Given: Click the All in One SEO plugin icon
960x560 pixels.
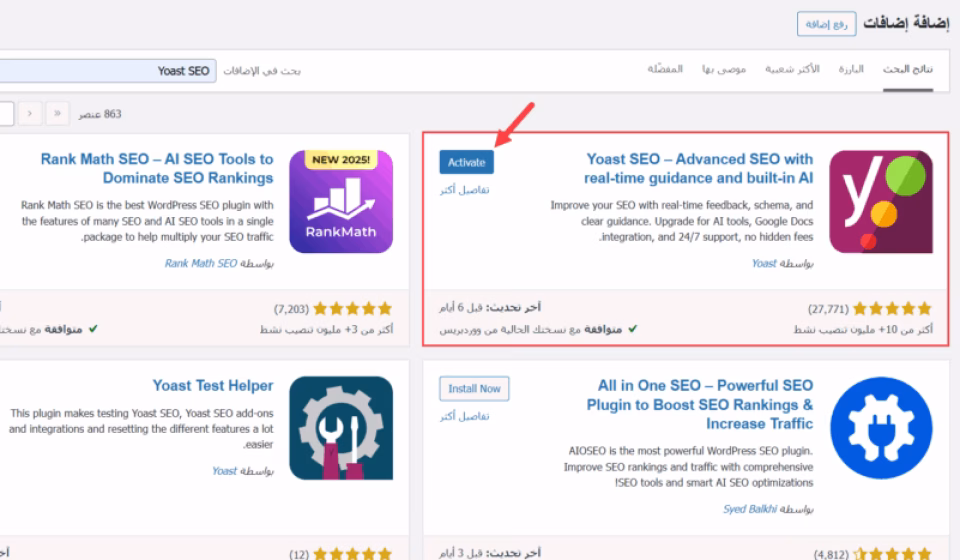Looking at the screenshot, I should (x=881, y=428).
